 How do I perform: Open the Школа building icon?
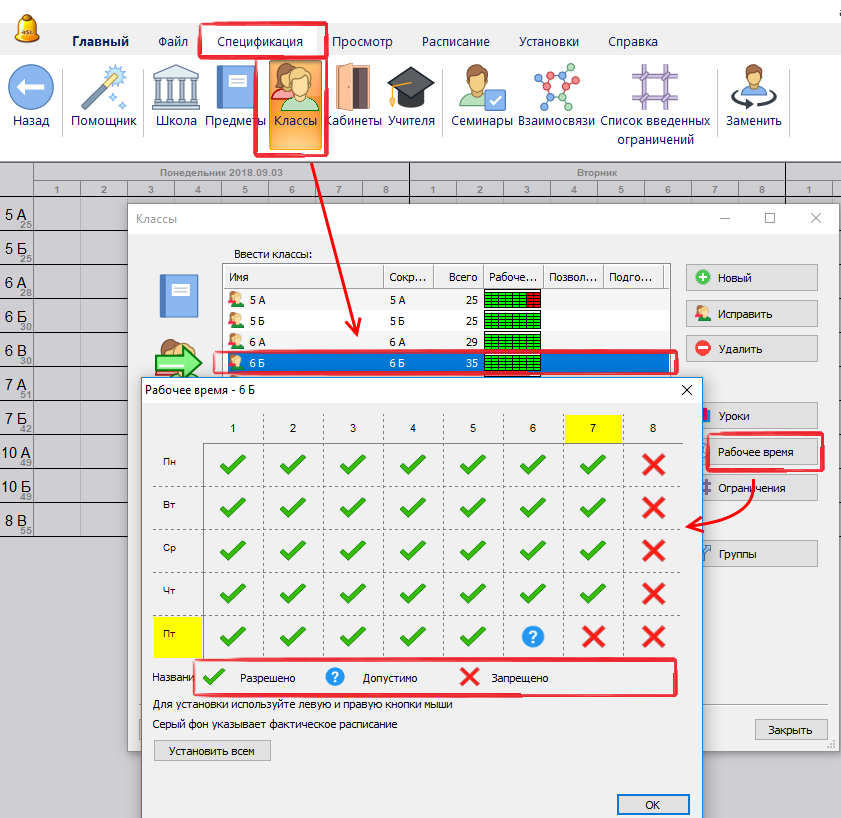176,88
